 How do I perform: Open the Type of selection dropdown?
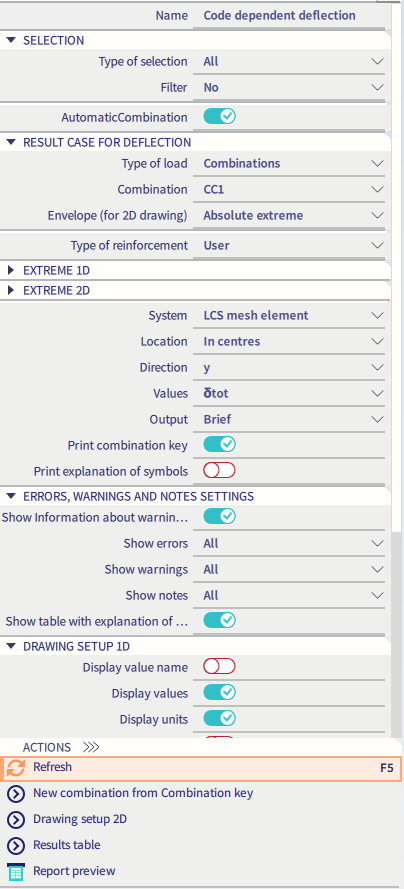(289, 61)
